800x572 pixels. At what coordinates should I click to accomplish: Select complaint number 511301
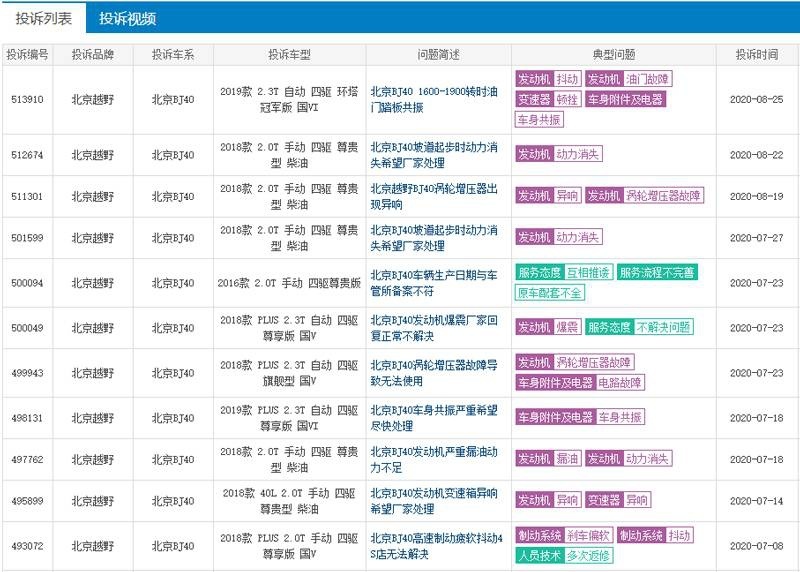point(27,196)
